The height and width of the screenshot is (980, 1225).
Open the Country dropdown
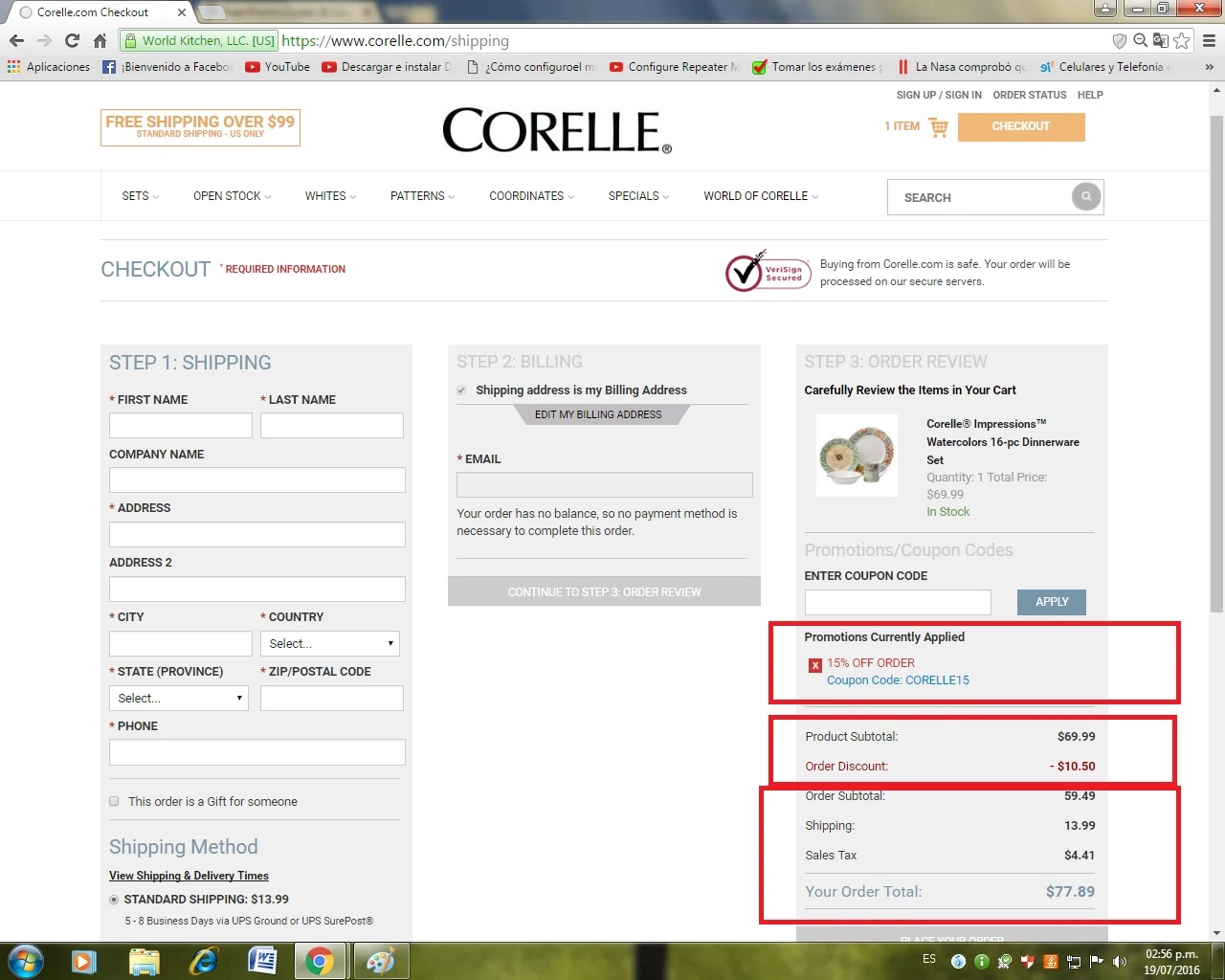[330, 643]
